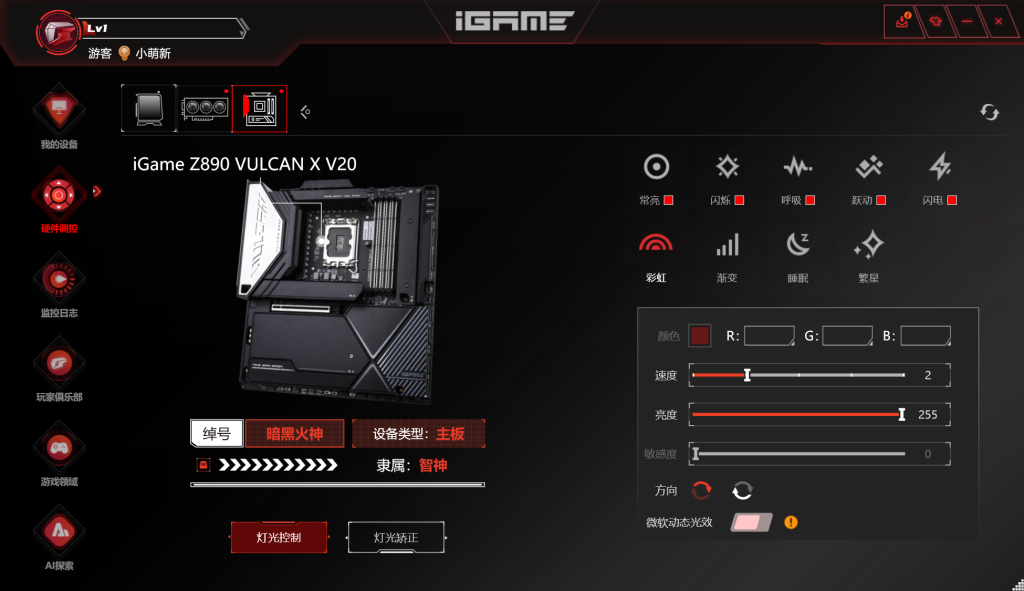
Task: Select the 繁星 starry effect icon
Action: pyautogui.click(x=869, y=244)
